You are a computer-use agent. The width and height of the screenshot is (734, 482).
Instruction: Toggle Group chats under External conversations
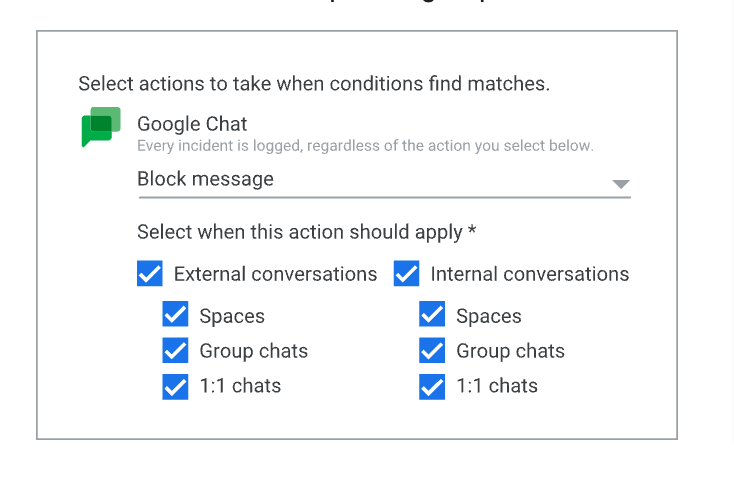175,350
